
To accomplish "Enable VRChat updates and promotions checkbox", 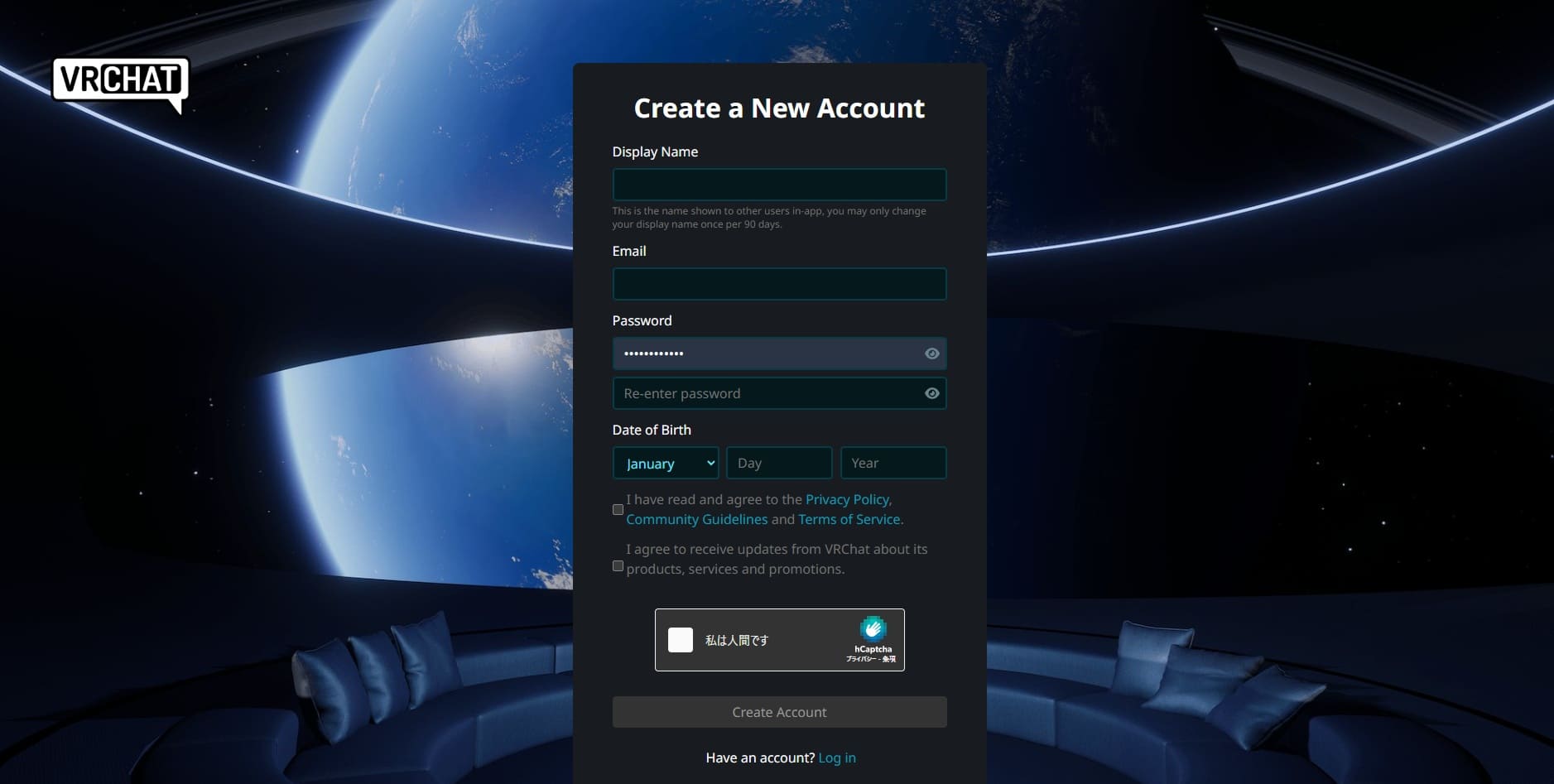I will click(618, 565).
